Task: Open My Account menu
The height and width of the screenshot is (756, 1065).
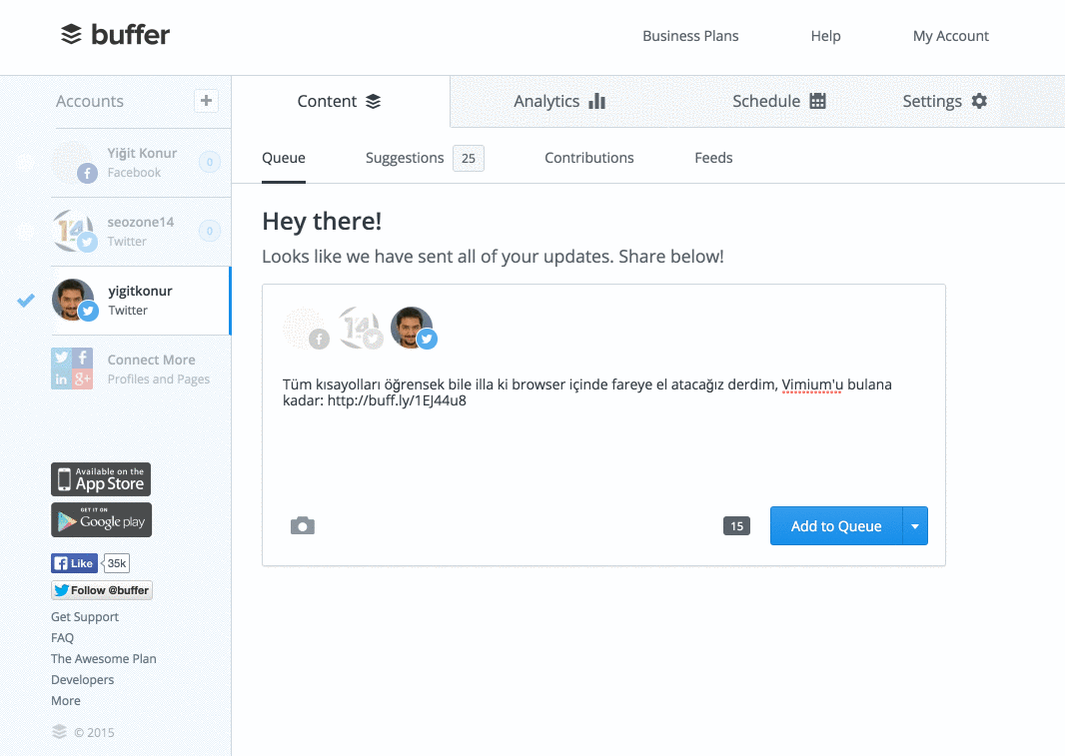Action: pyautogui.click(x=950, y=36)
